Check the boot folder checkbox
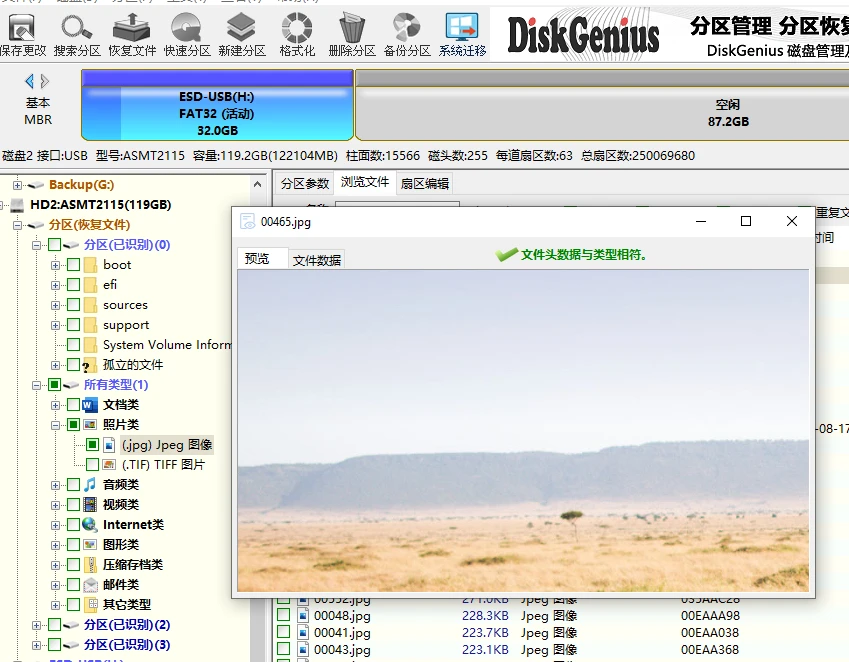Image resolution: width=849 pixels, height=662 pixels. click(73, 265)
